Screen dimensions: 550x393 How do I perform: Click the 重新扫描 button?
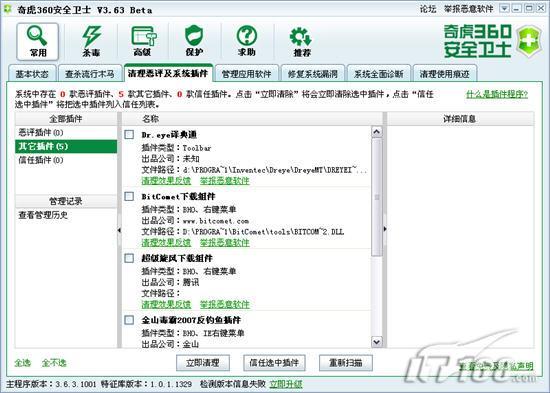(x=346, y=363)
